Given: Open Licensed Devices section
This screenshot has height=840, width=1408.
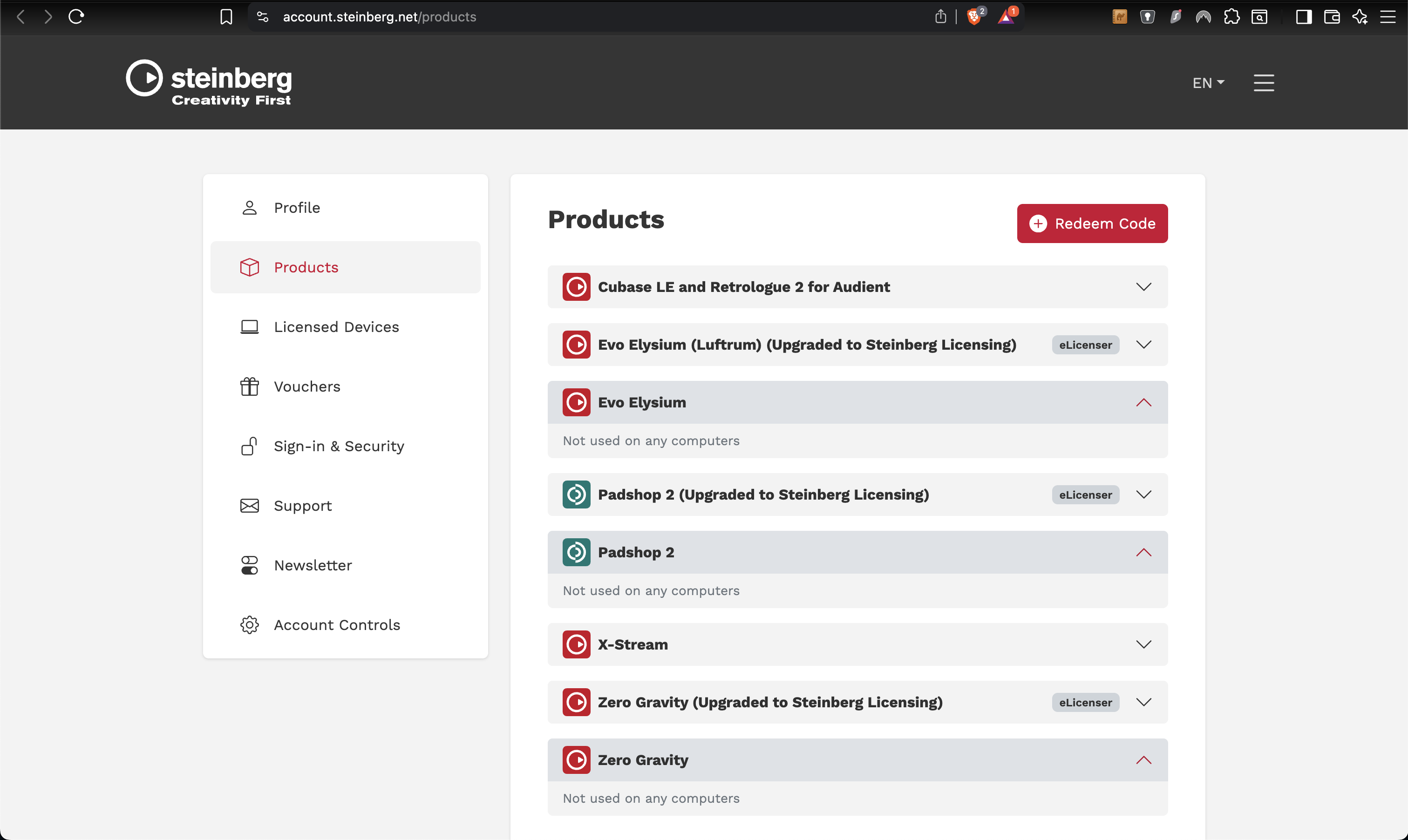Looking at the screenshot, I should coord(345,326).
